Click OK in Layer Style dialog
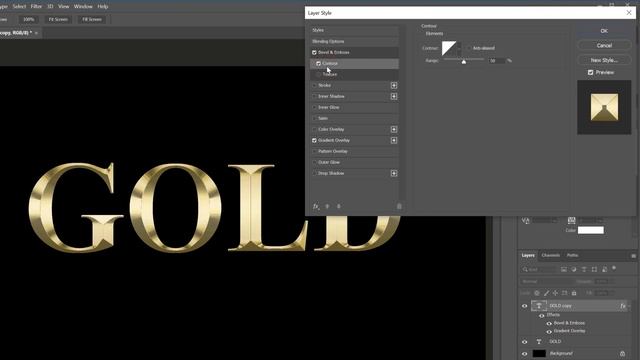The height and width of the screenshot is (360, 640). click(x=604, y=31)
